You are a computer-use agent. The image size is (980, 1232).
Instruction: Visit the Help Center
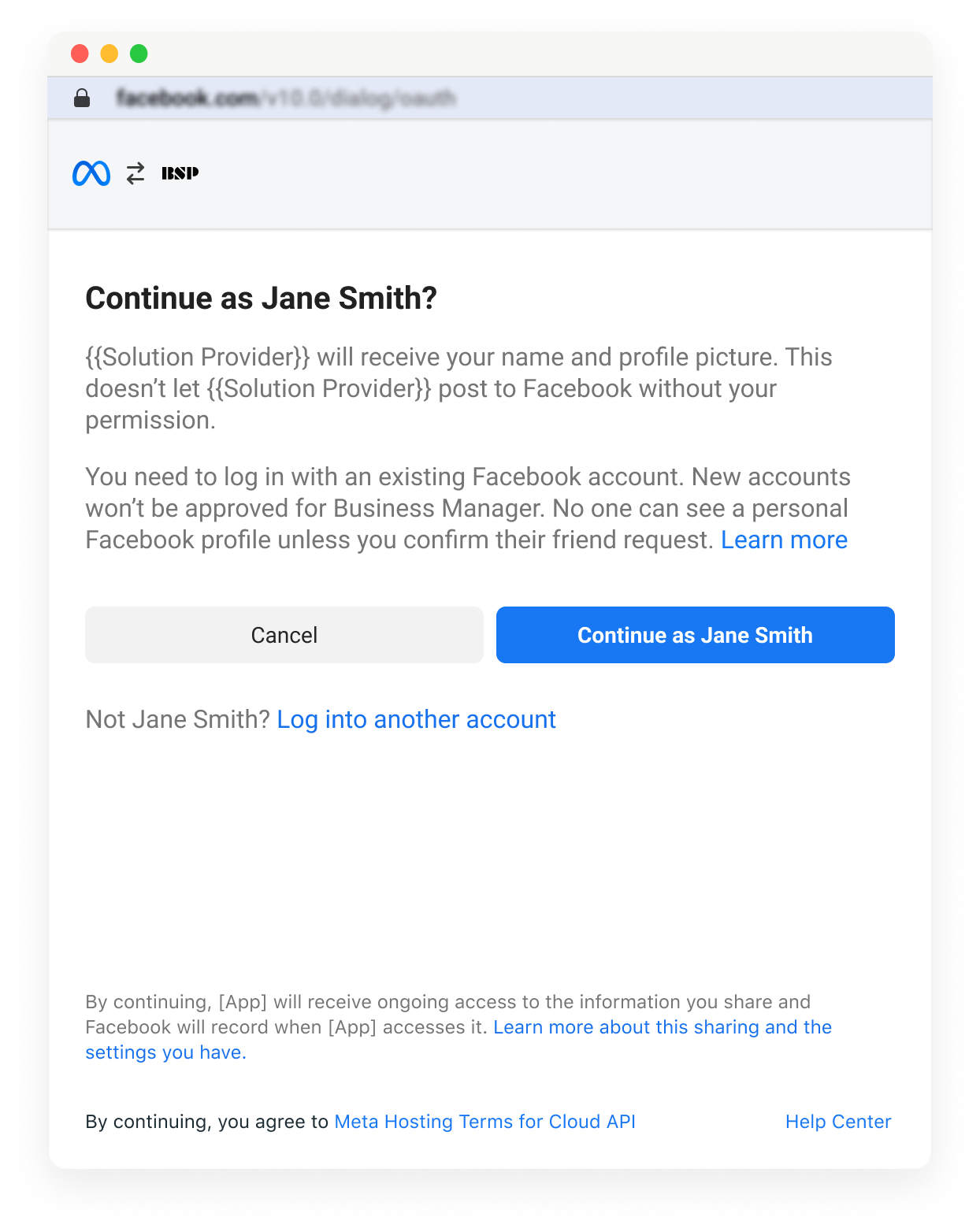pyautogui.click(x=838, y=1122)
